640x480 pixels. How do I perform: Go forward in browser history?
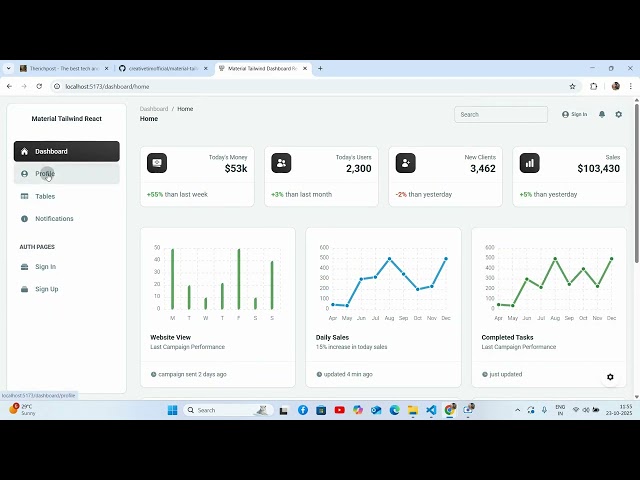(x=24, y=87)
